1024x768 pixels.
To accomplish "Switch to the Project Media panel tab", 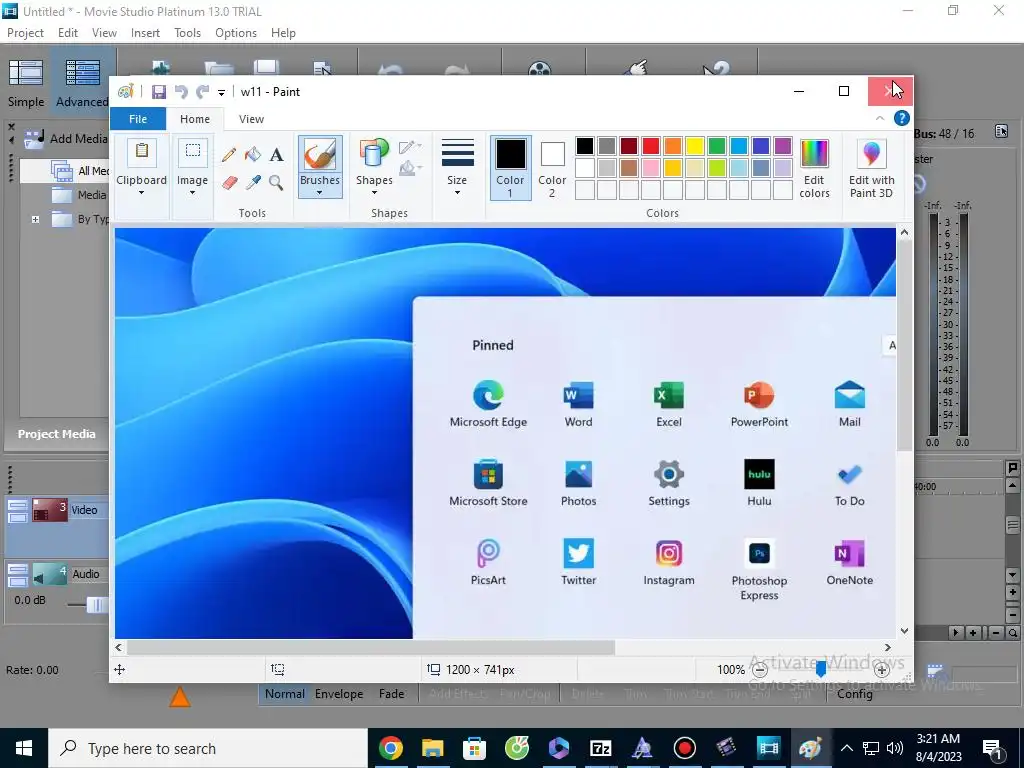I will 56,434.
